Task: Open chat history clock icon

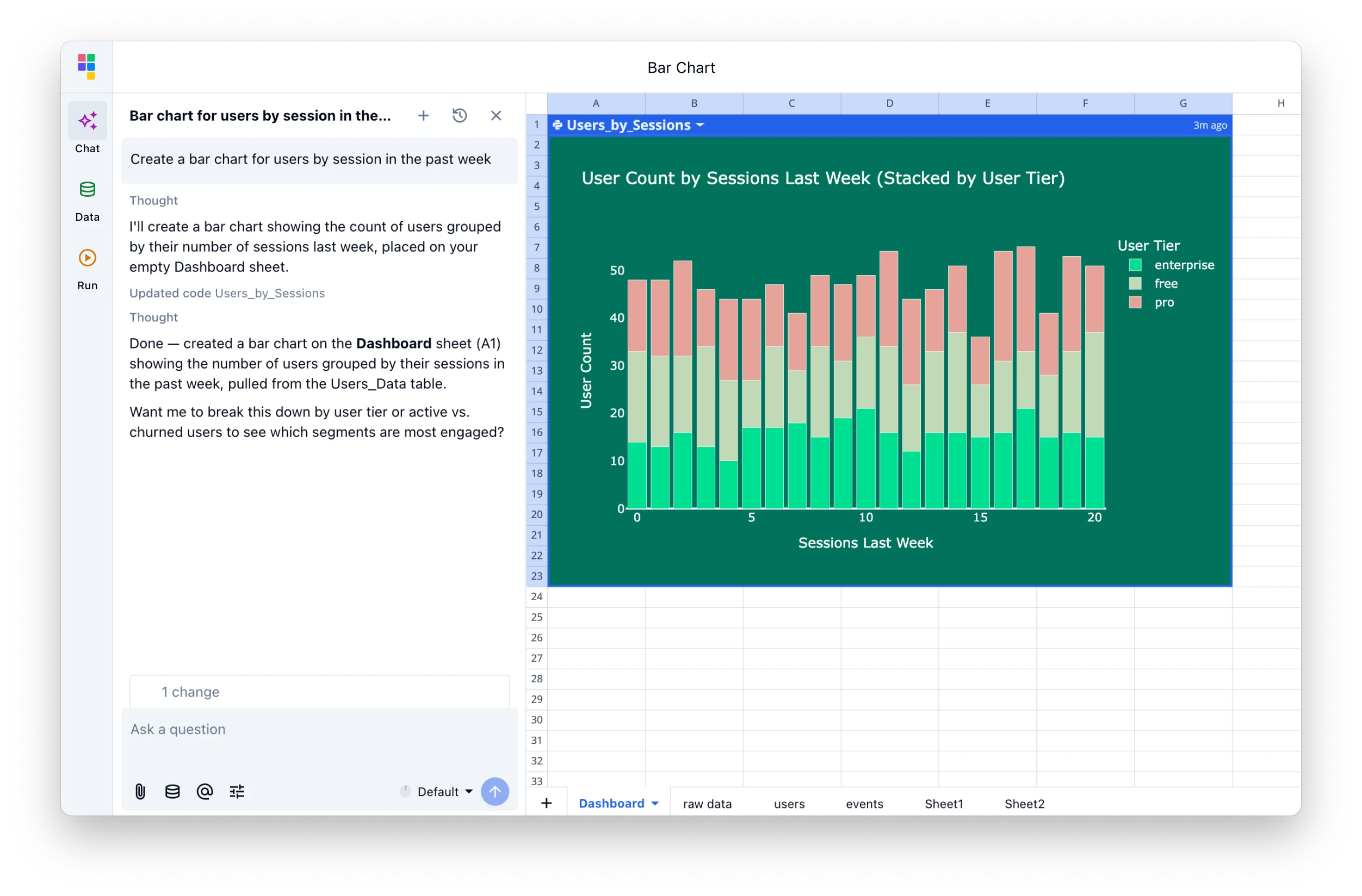Action: pyautogui.click(x=460, y=116)
